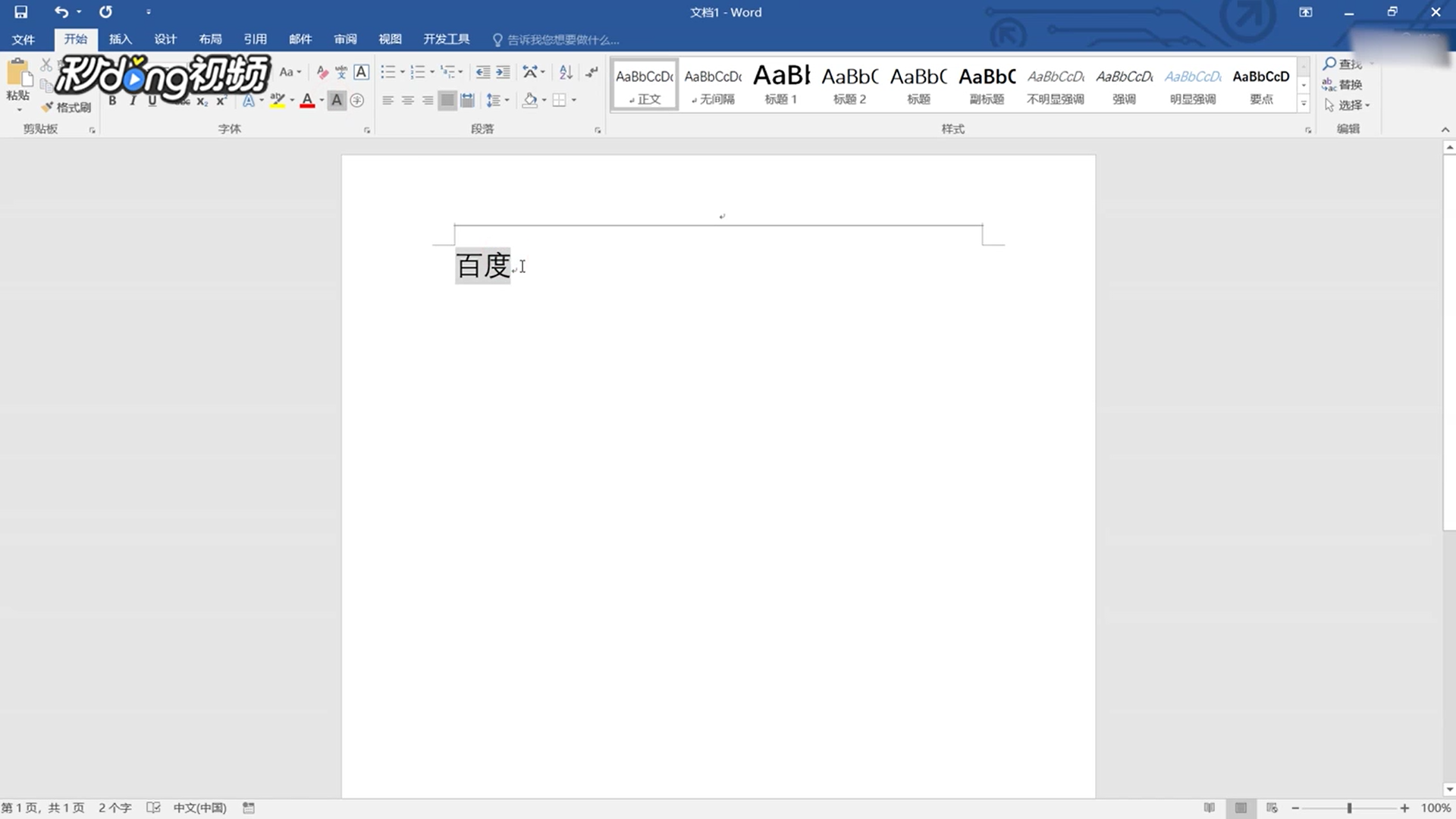Image resolution: width=1456 pixels, height=819 pixels.
Task: Click the Save icon in the title bar
Action: [21, 12]
